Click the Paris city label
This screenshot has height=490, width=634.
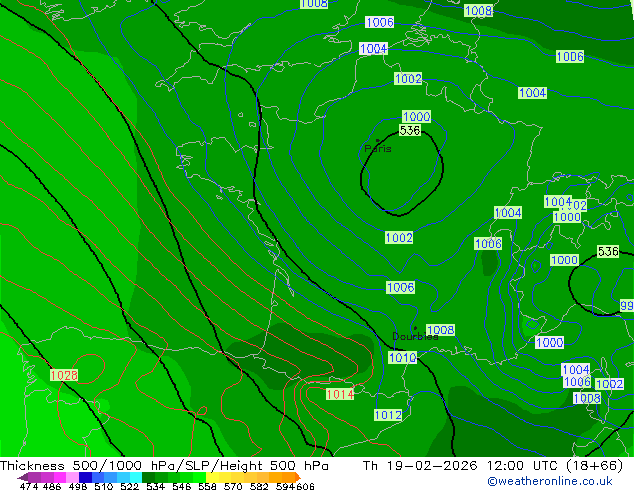(378, 148)
